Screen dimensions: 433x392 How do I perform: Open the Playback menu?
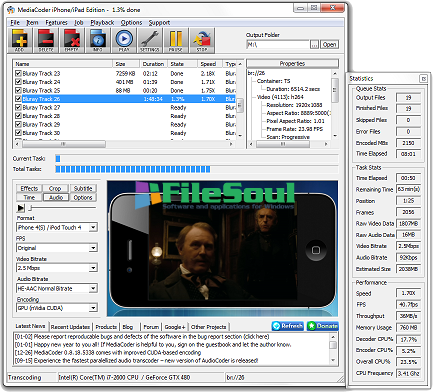(102, 23)
